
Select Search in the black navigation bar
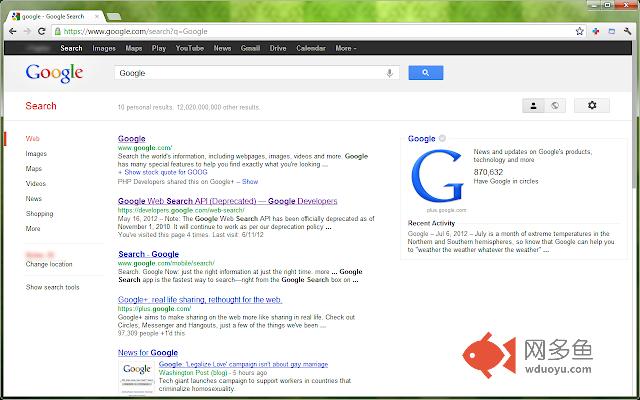pyautogui.click(x=71, y=48)
